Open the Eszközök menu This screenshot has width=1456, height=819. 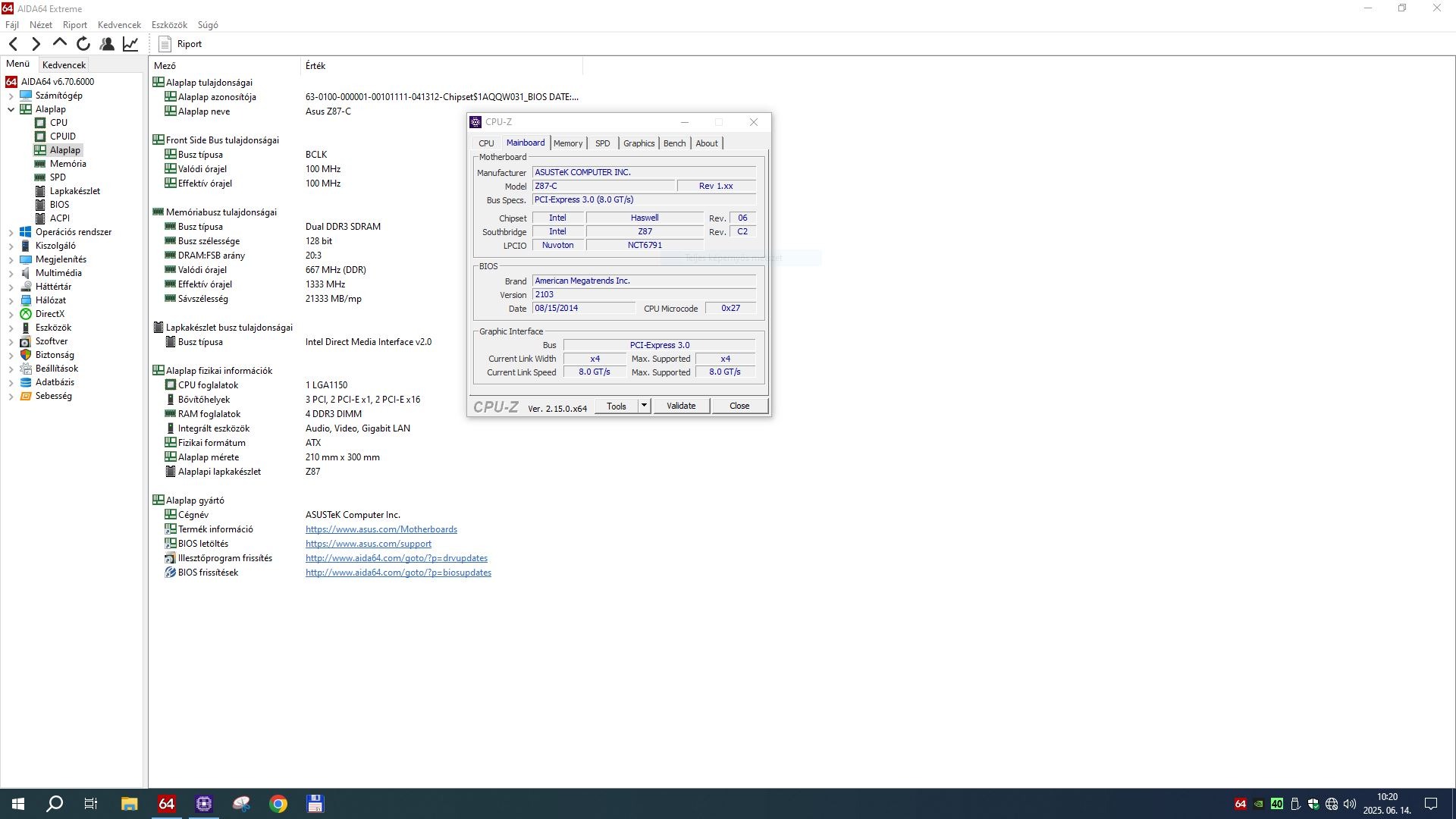(x=169, y=25)
